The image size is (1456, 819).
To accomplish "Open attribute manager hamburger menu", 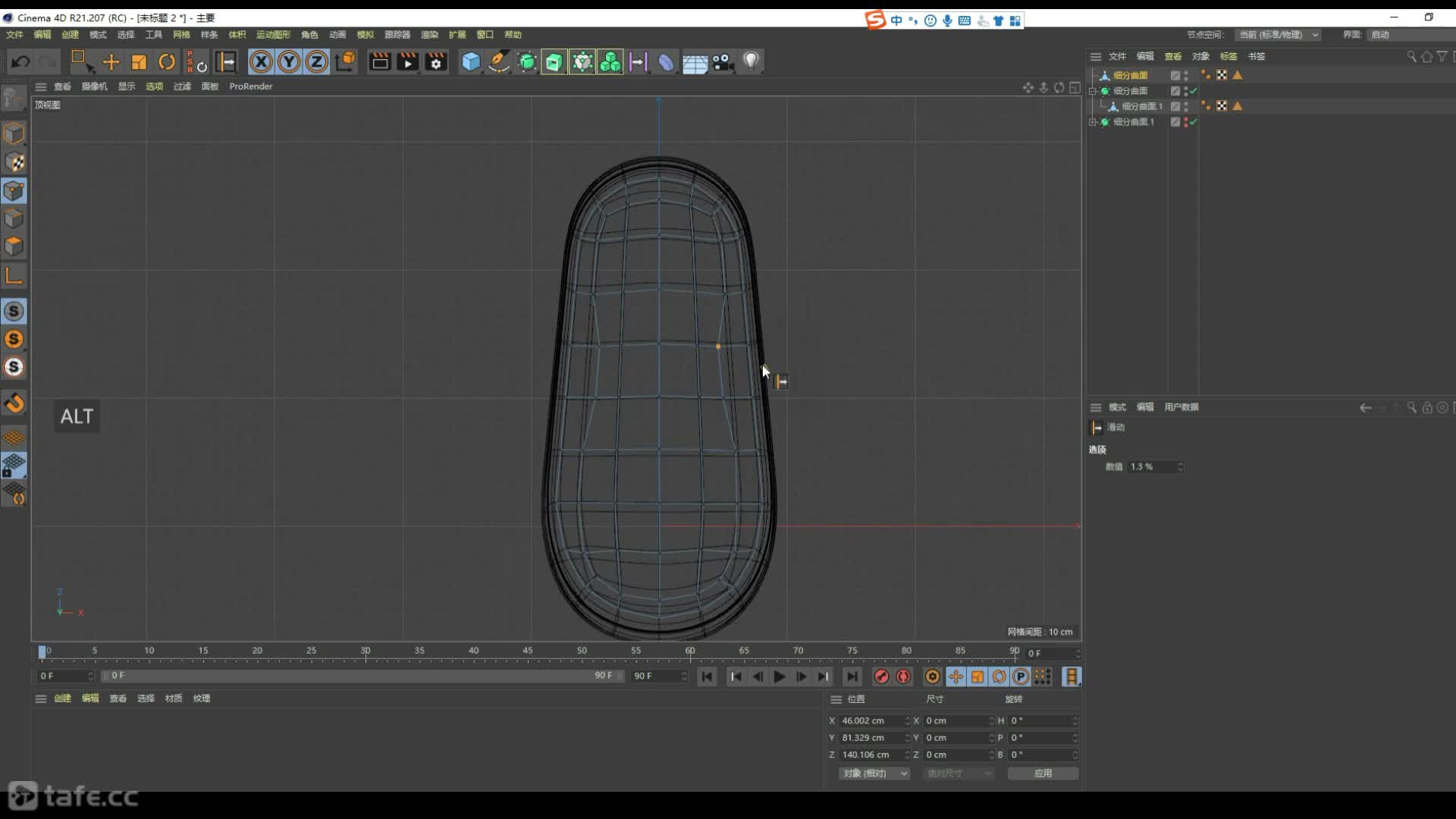I will pyautogui.click(x=1096, y=407).
